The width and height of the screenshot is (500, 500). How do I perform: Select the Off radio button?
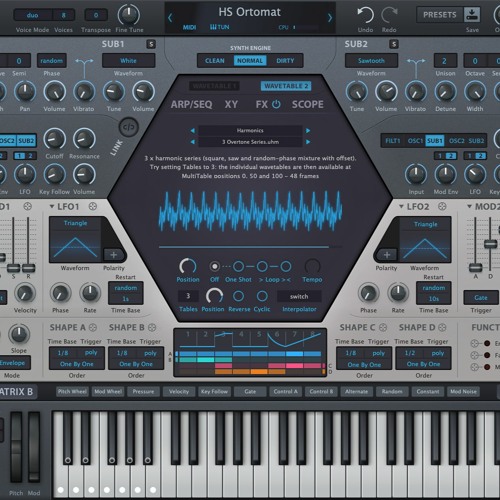(214, 266)
